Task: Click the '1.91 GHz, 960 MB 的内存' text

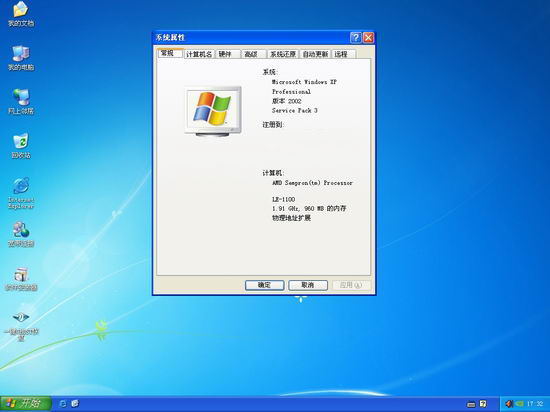Action: [x=309, y=208]
